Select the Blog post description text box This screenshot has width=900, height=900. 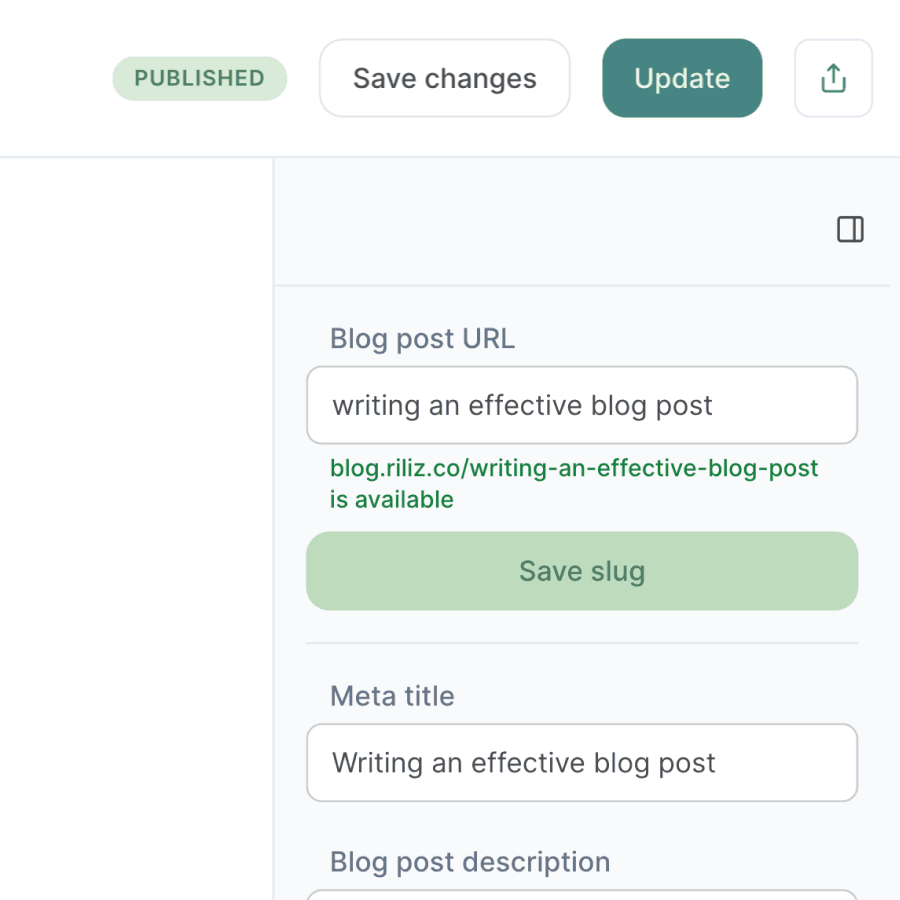click(581, 894)
